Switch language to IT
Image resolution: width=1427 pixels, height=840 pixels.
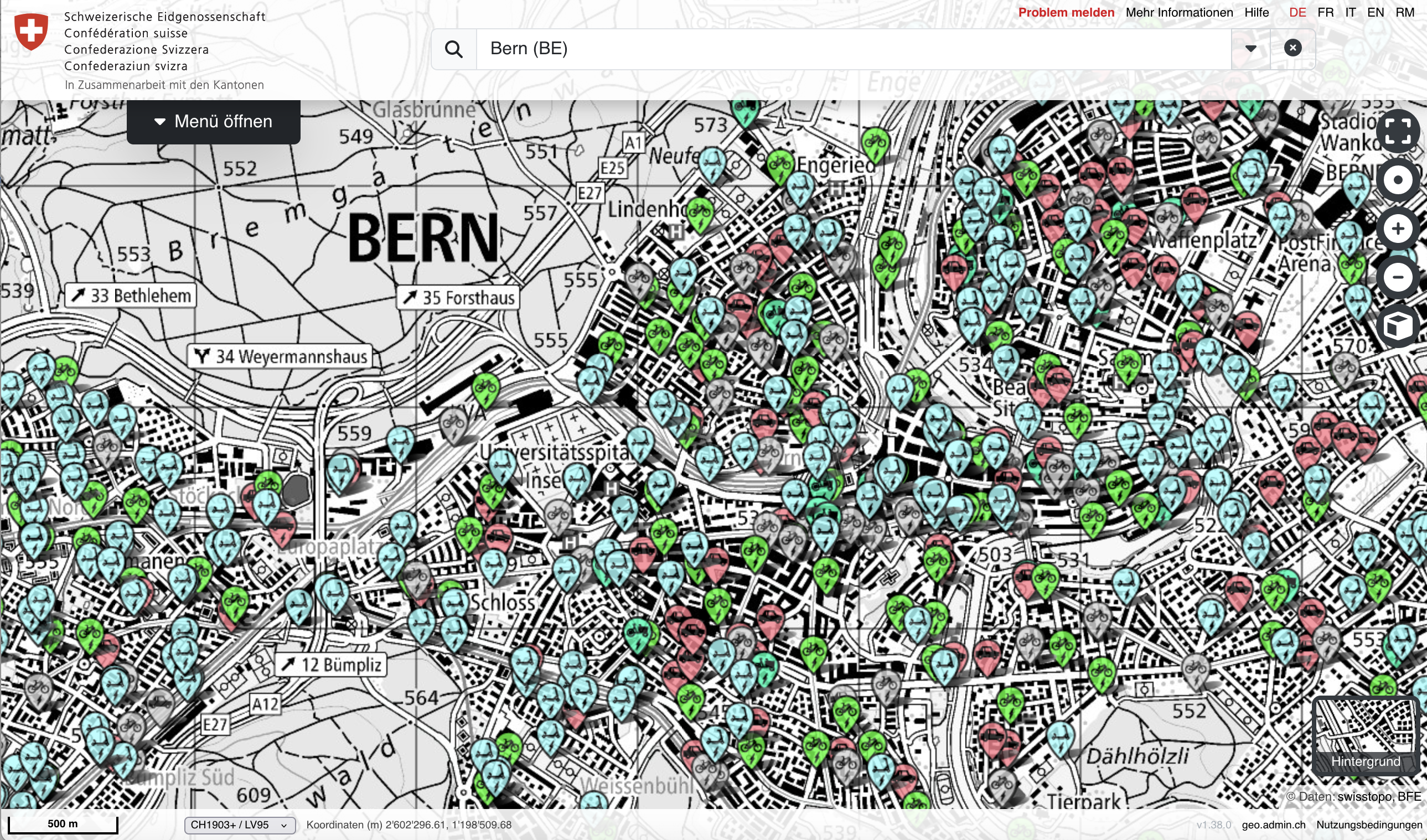(1350, 13)
